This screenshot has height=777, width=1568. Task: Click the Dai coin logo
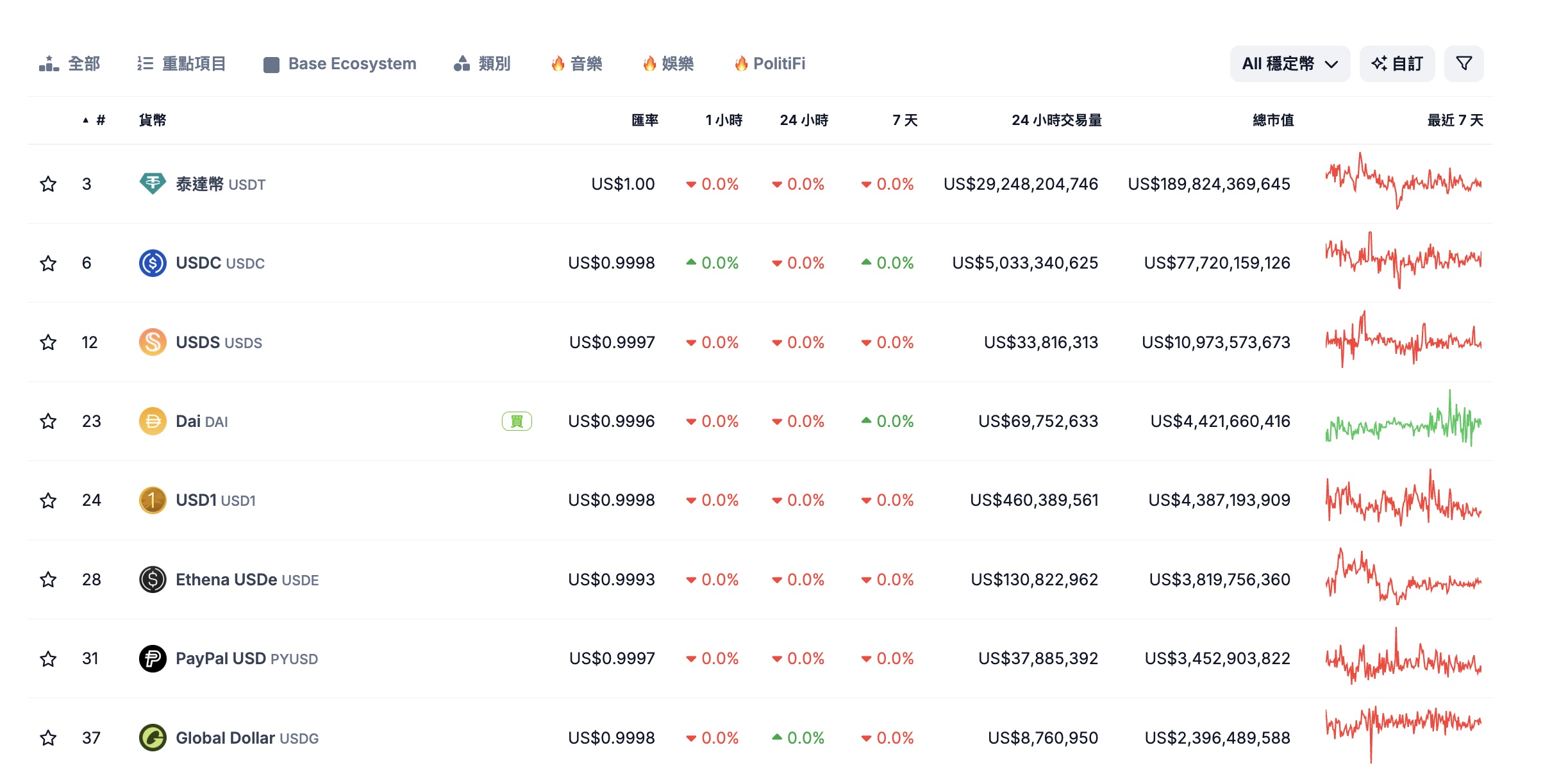[x=153, y=421]
